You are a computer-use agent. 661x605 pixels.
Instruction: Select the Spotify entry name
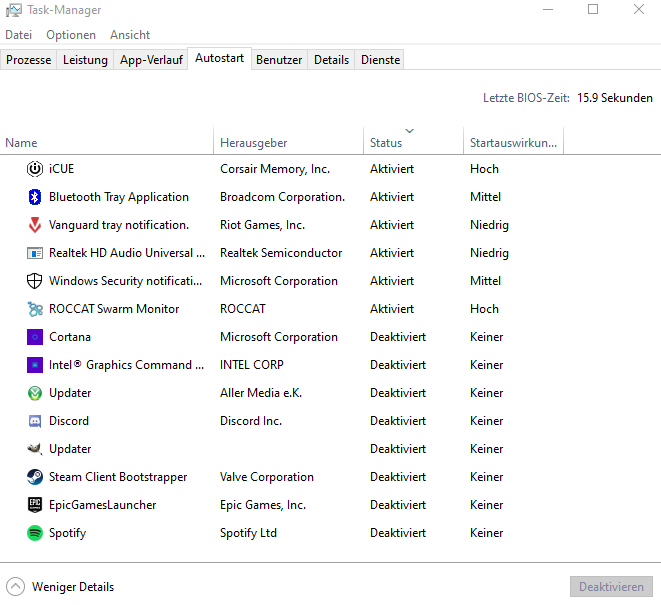coord(67,533)
